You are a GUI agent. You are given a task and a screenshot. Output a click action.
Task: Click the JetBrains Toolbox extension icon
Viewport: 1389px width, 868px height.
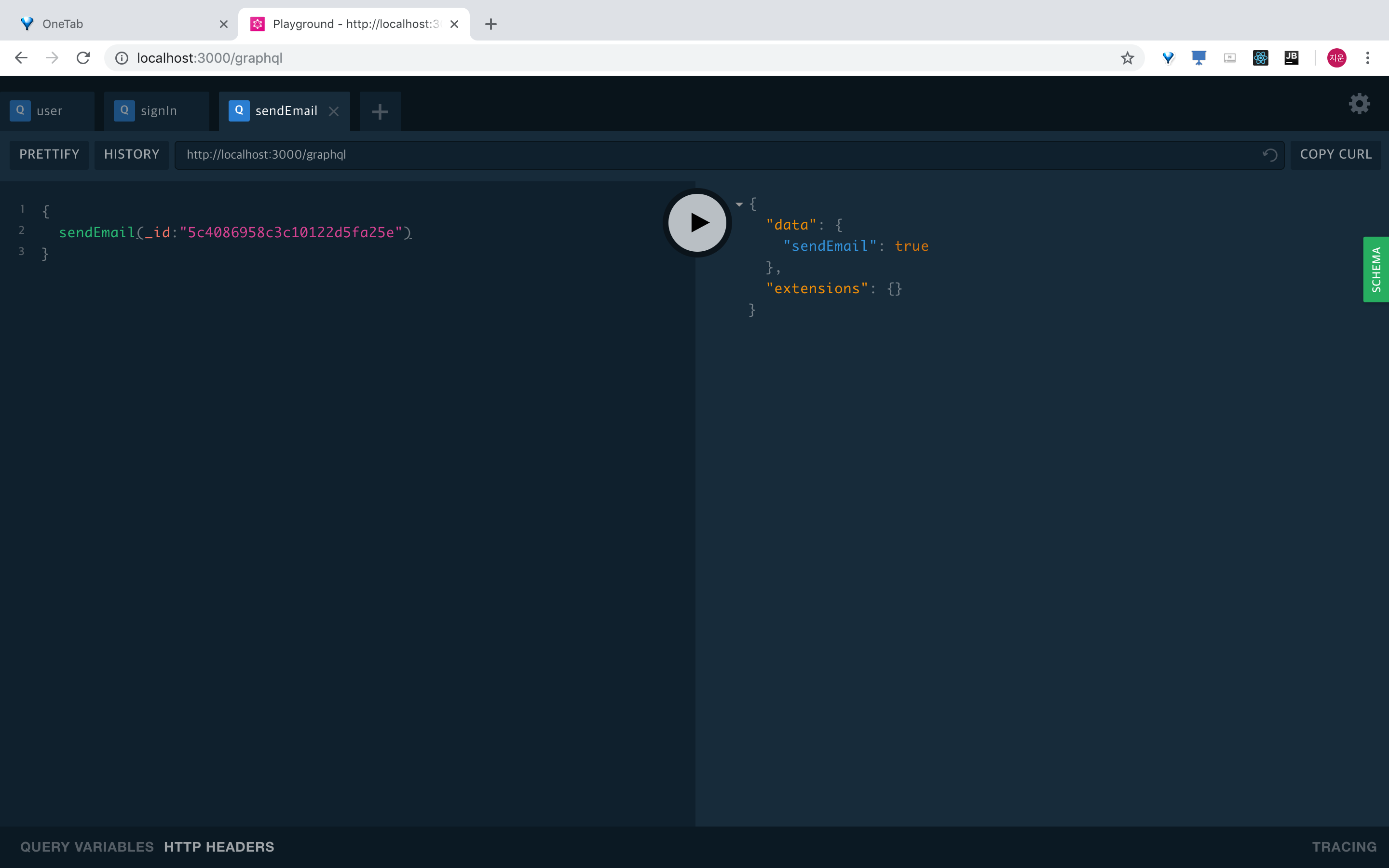1292,57
